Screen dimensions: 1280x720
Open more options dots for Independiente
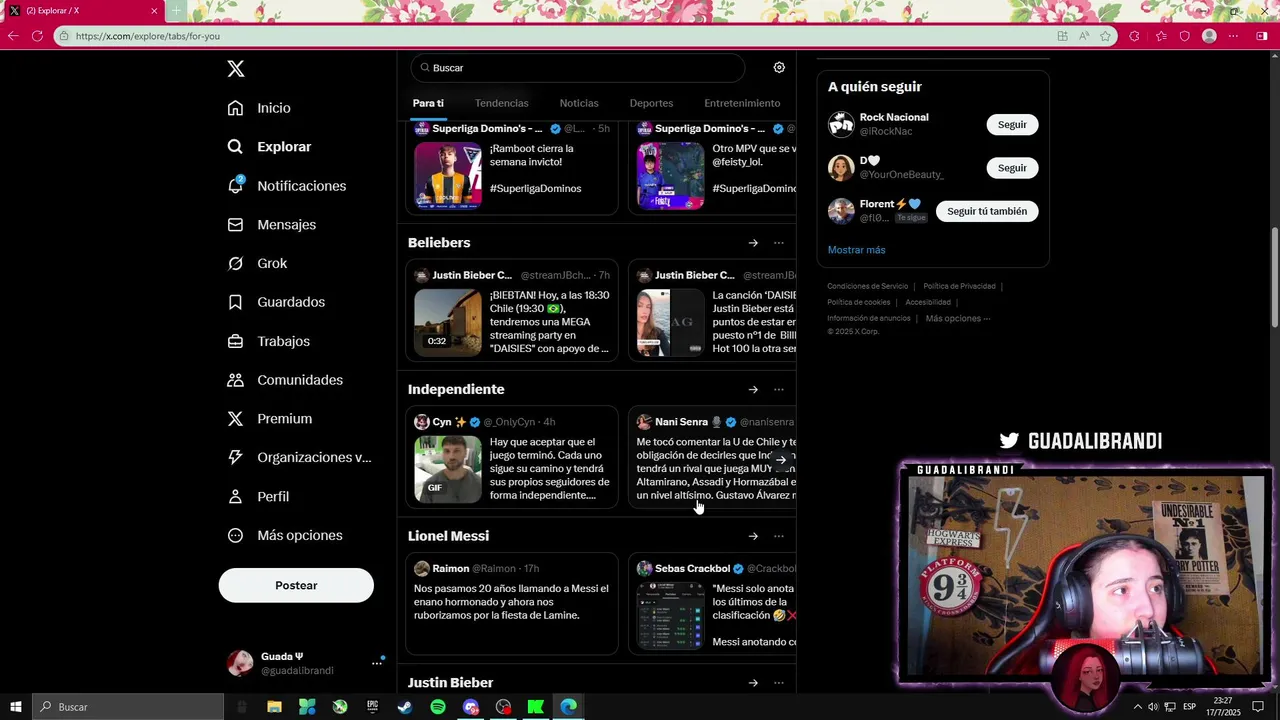point(779,390)
